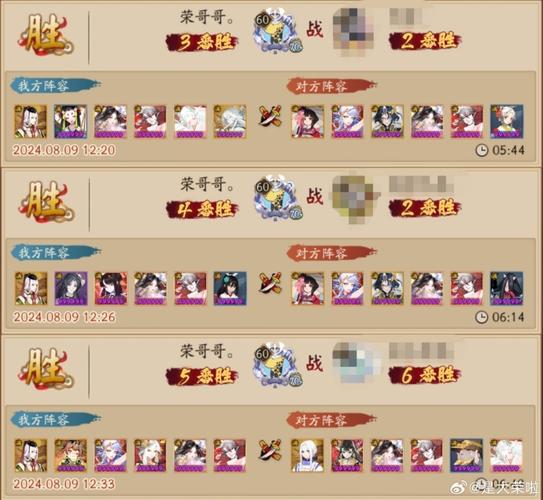543x500 pixels.
Task: Select clock duration icon beside 05:44
Action: (x=481, y=150)
